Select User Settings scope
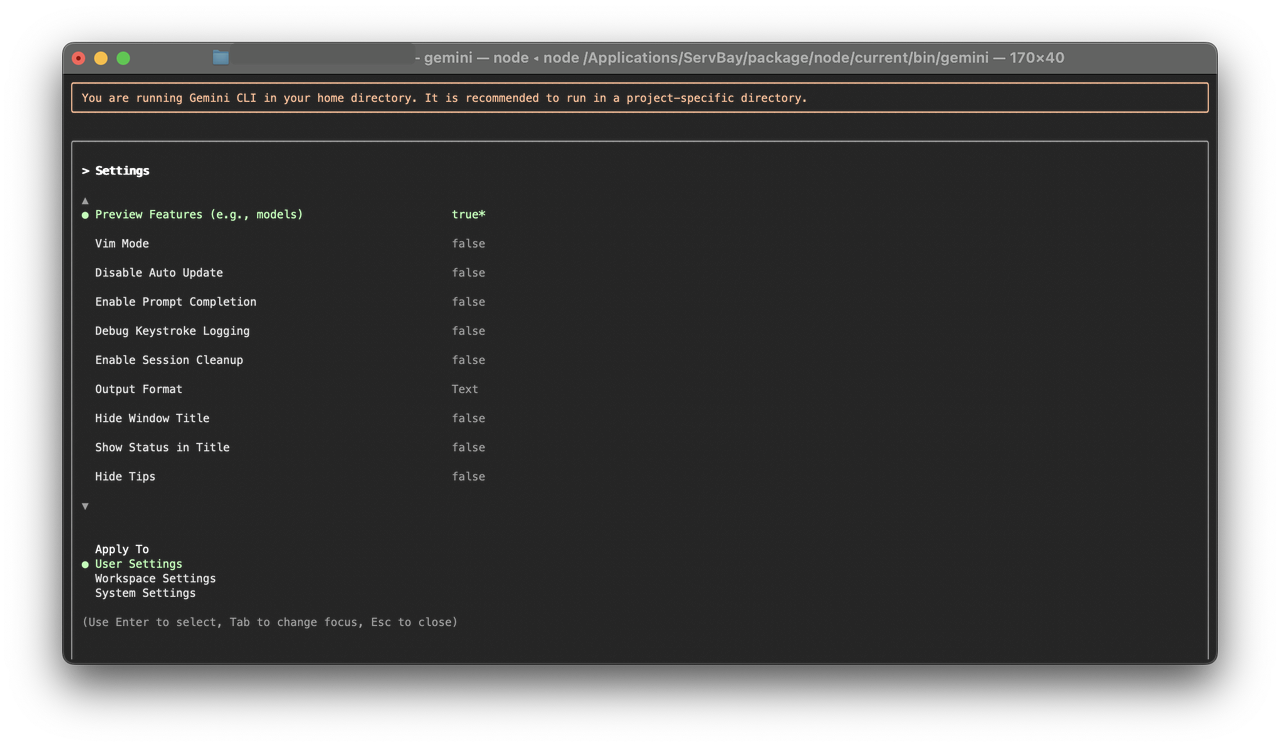The height and width of the screenshot is (747, 1280). pyautogui.click(x=138, y=563)
